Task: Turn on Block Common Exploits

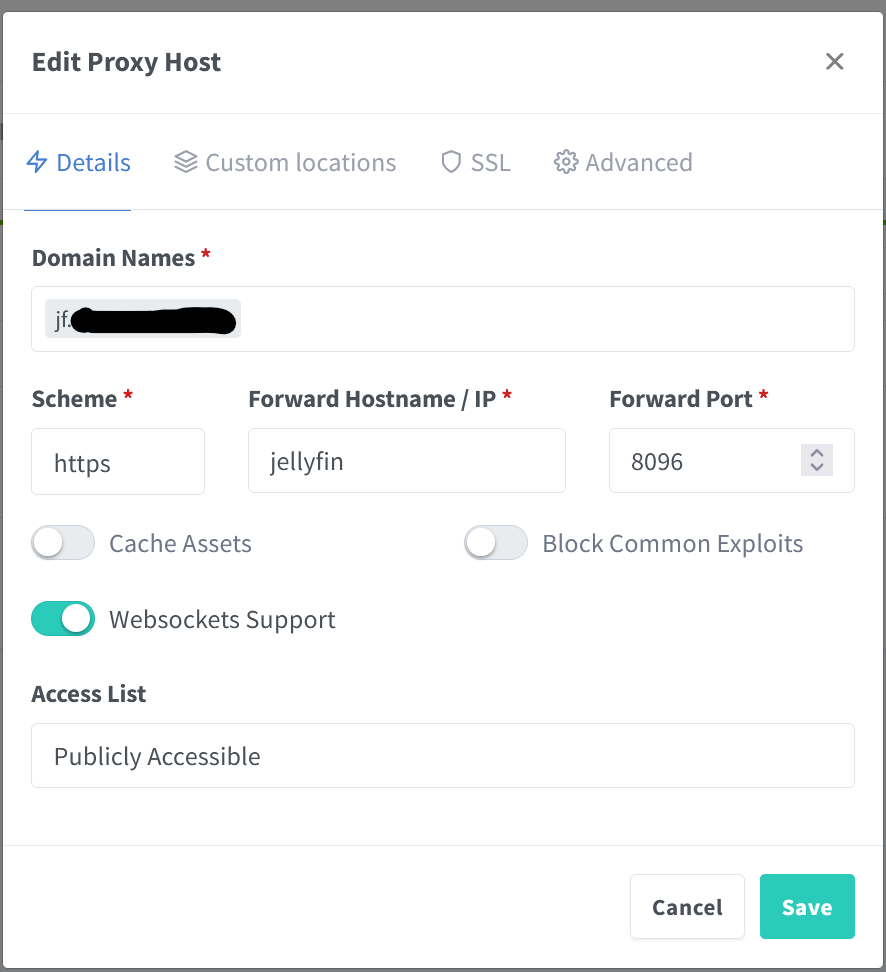Action: (x=496, y=543)
